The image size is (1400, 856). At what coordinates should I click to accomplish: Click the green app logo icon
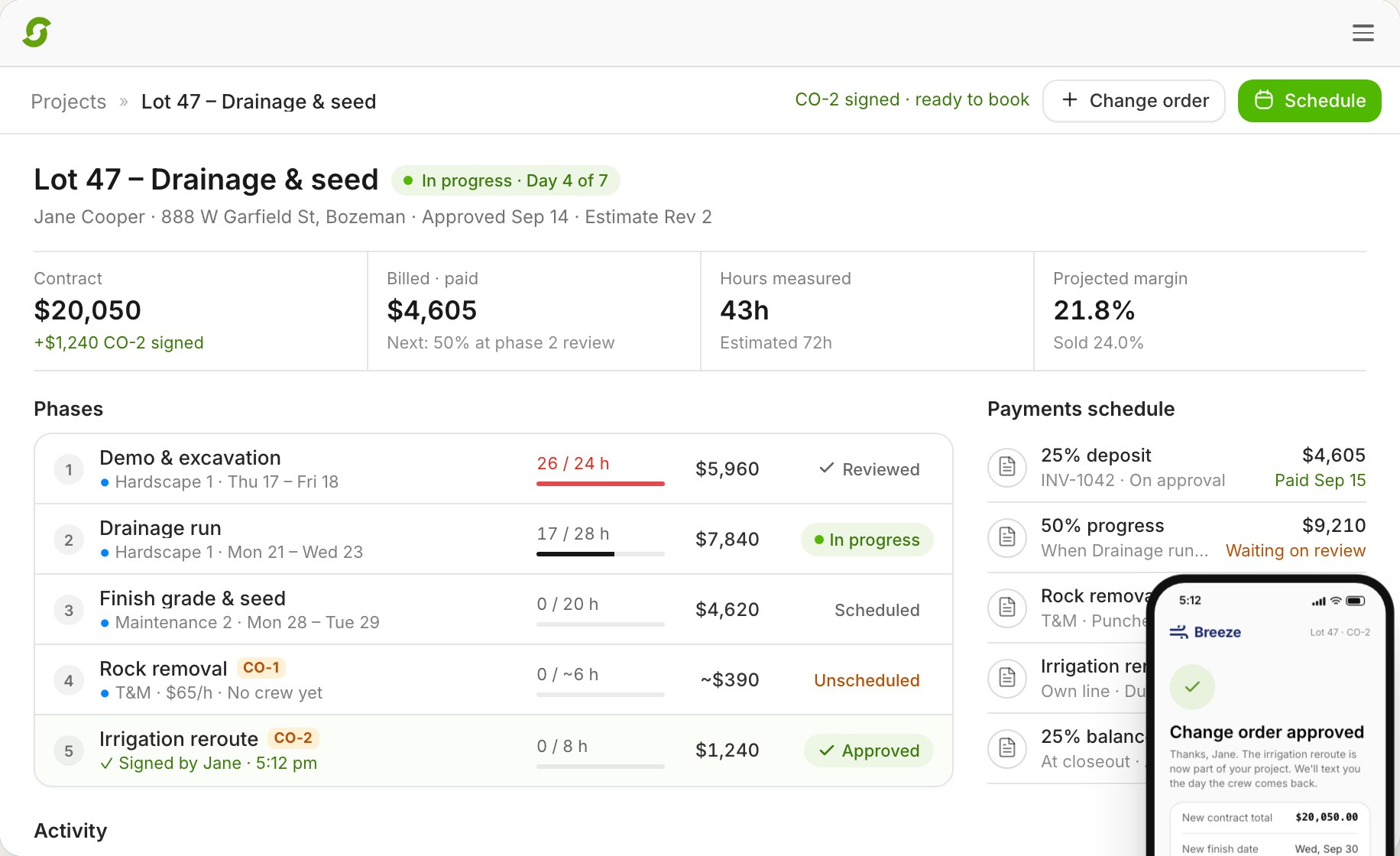[37, 33]
